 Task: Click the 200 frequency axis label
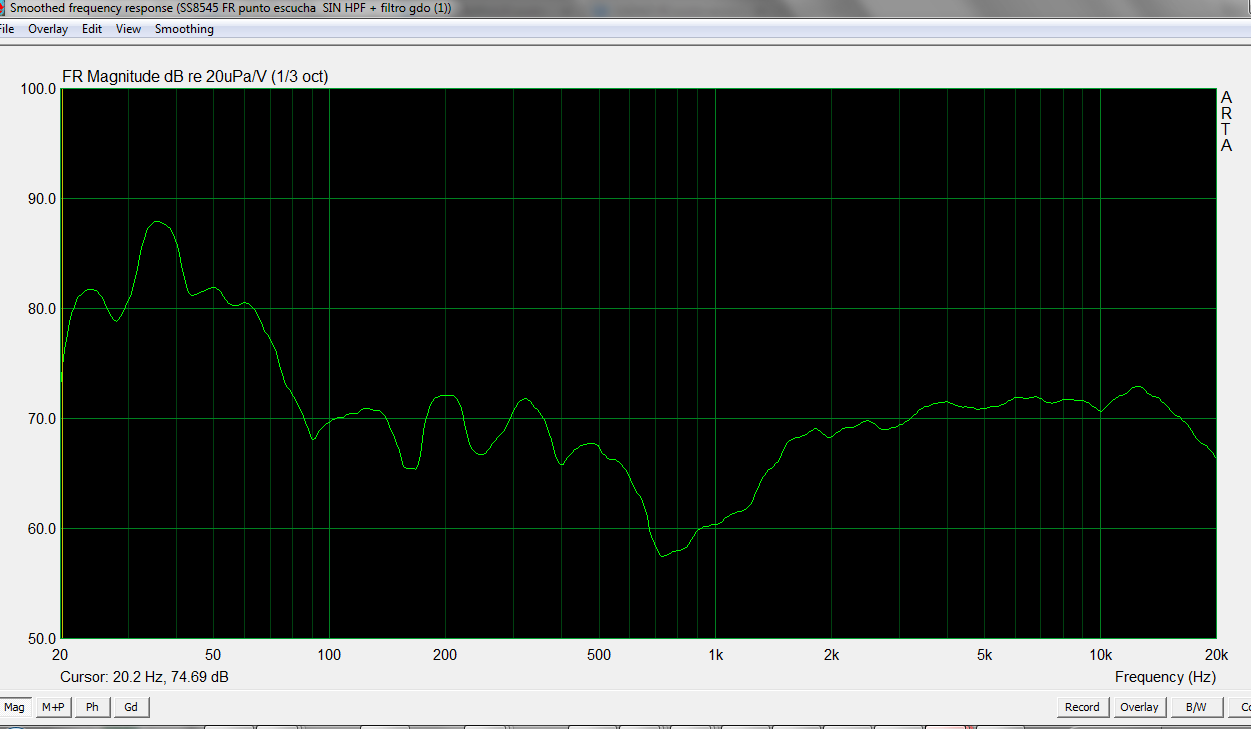coord(445,655)
